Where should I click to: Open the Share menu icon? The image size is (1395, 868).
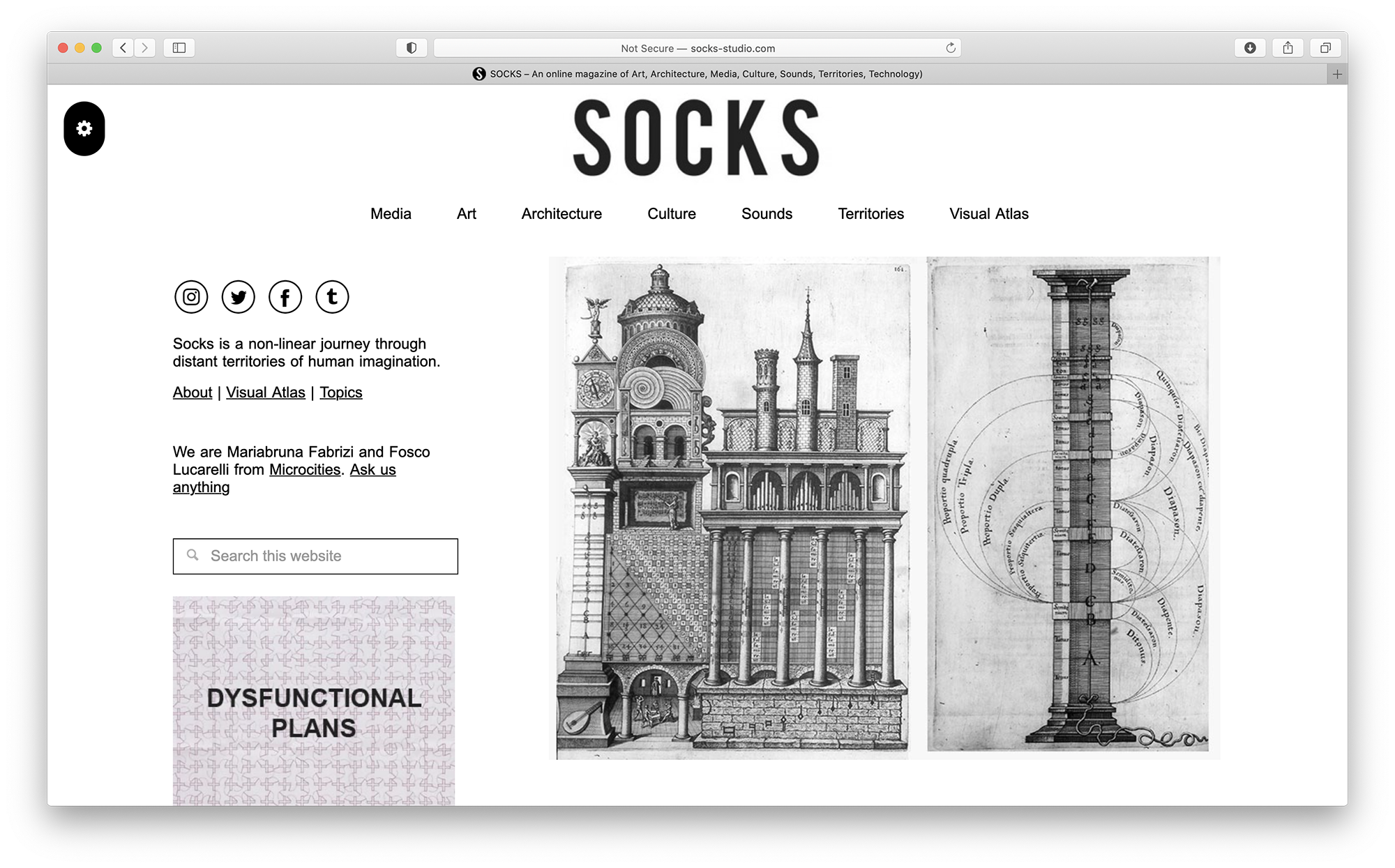coord(1288,48)
